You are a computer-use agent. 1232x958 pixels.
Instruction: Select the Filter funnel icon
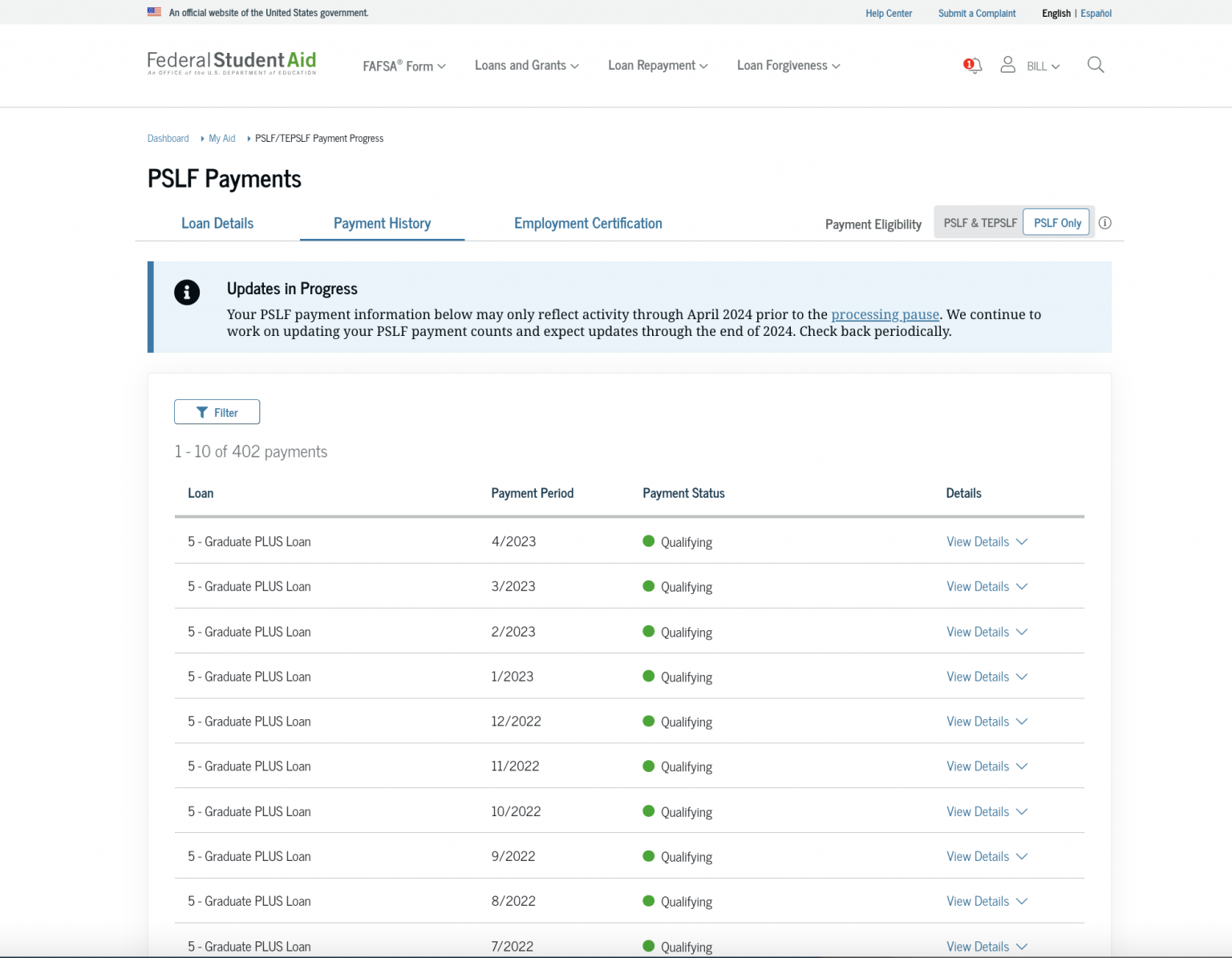(x=202, y=411)
